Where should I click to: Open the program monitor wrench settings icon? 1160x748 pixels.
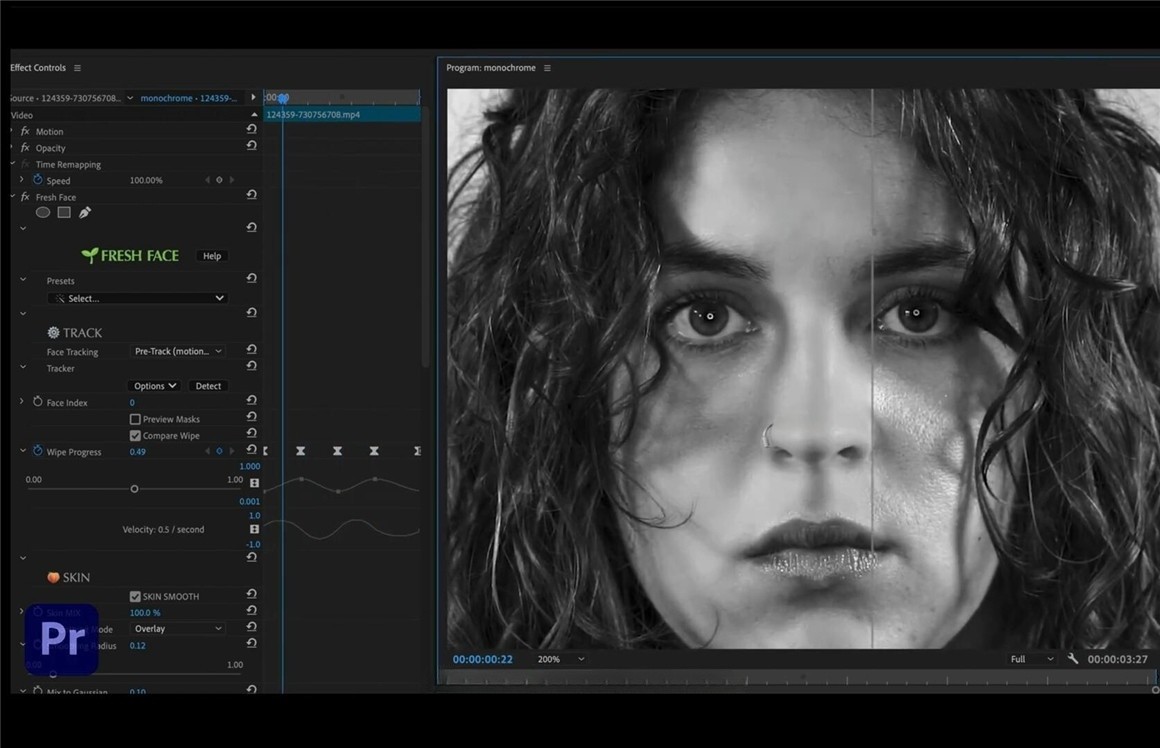pos(1073,659)
